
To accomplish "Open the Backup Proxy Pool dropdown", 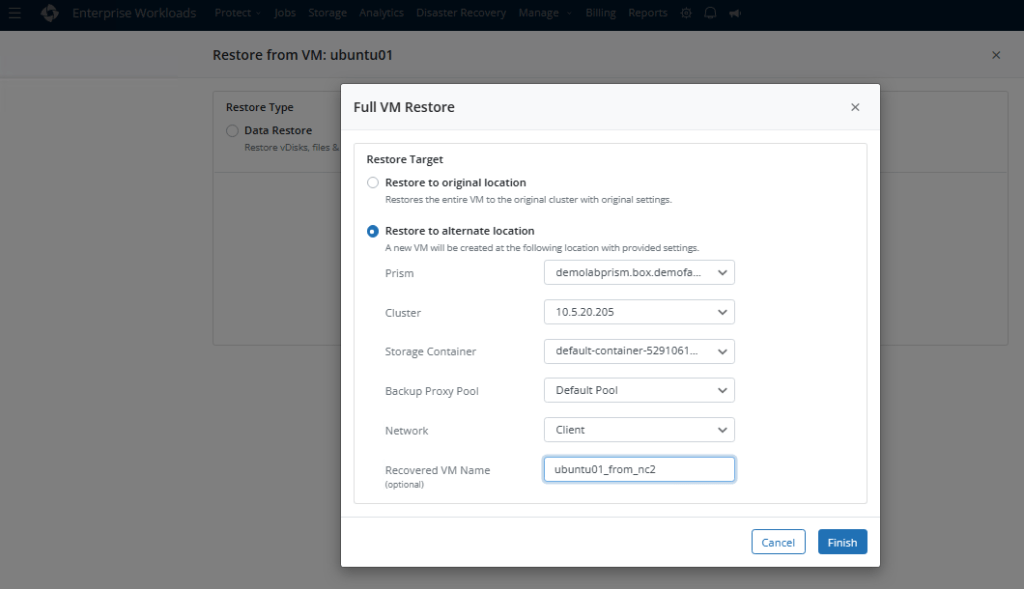I will tap(639, 390).
